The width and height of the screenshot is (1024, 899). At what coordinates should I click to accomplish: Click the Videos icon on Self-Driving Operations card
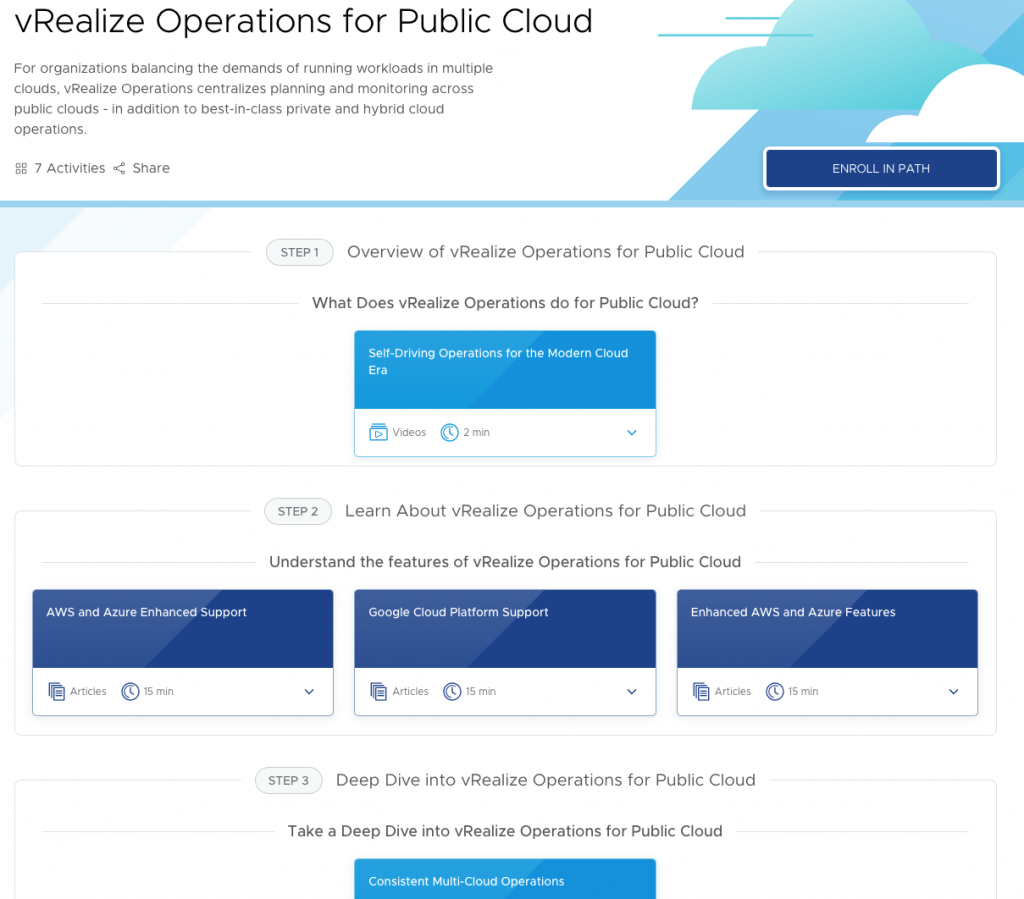pyautogui.click(x=378, y=432)
